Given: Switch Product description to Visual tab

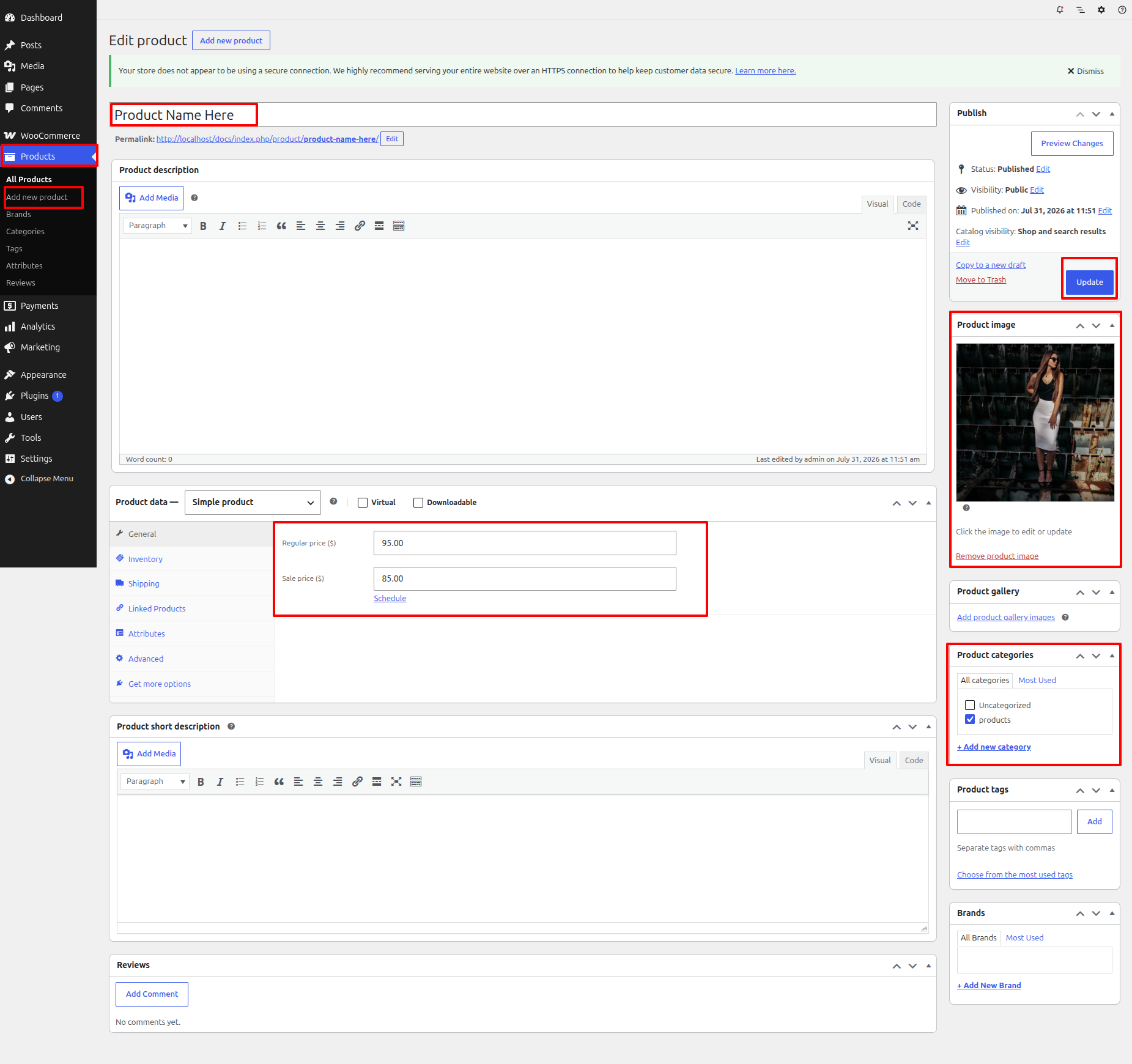Looking at the screenshot, I should coord(878,204).
